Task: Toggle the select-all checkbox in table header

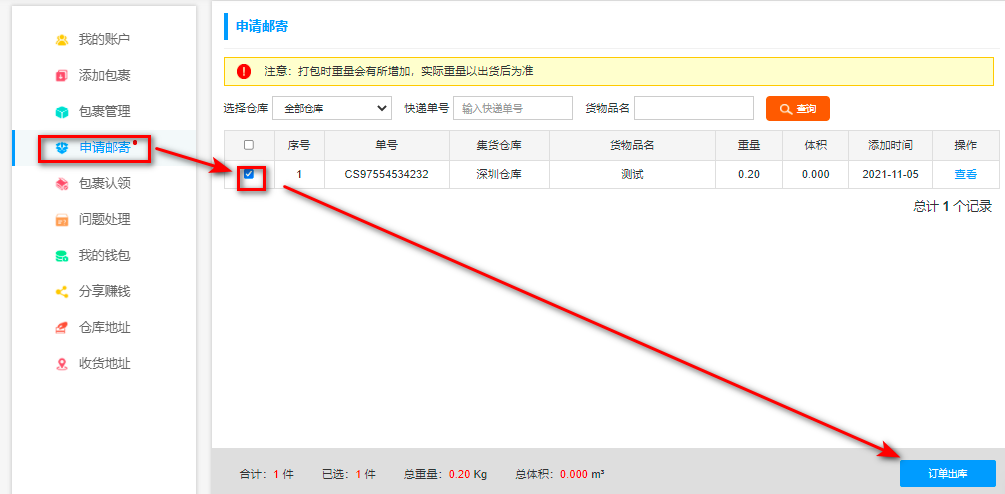Action: pos(249,145)
